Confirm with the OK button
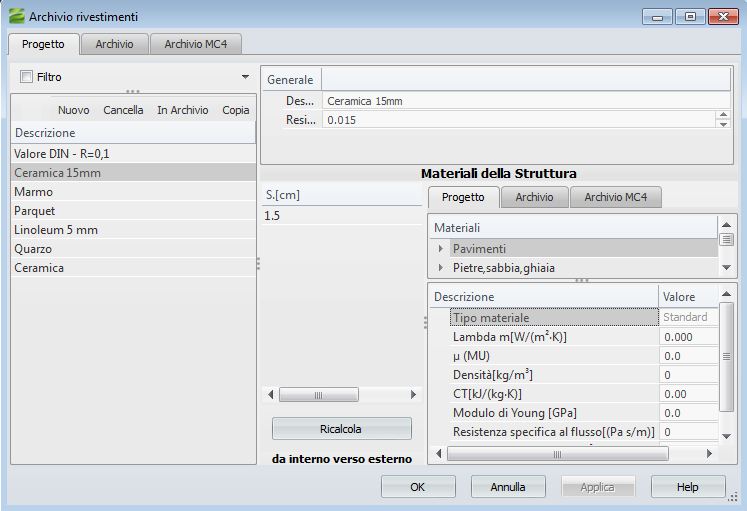The image size is (747, 511). coord(418,487)
